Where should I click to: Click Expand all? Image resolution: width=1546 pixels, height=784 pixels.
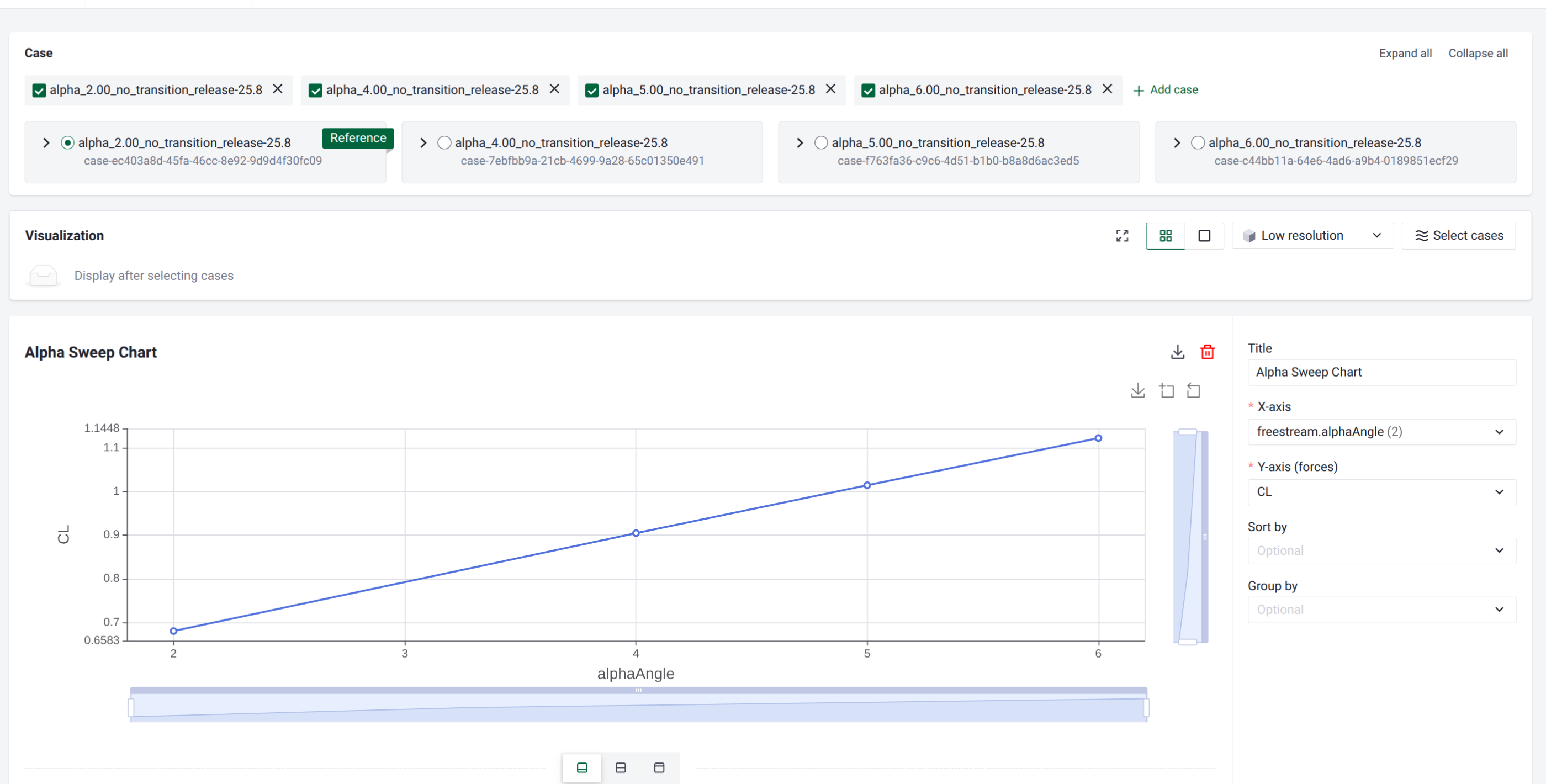pos(1405,54)
